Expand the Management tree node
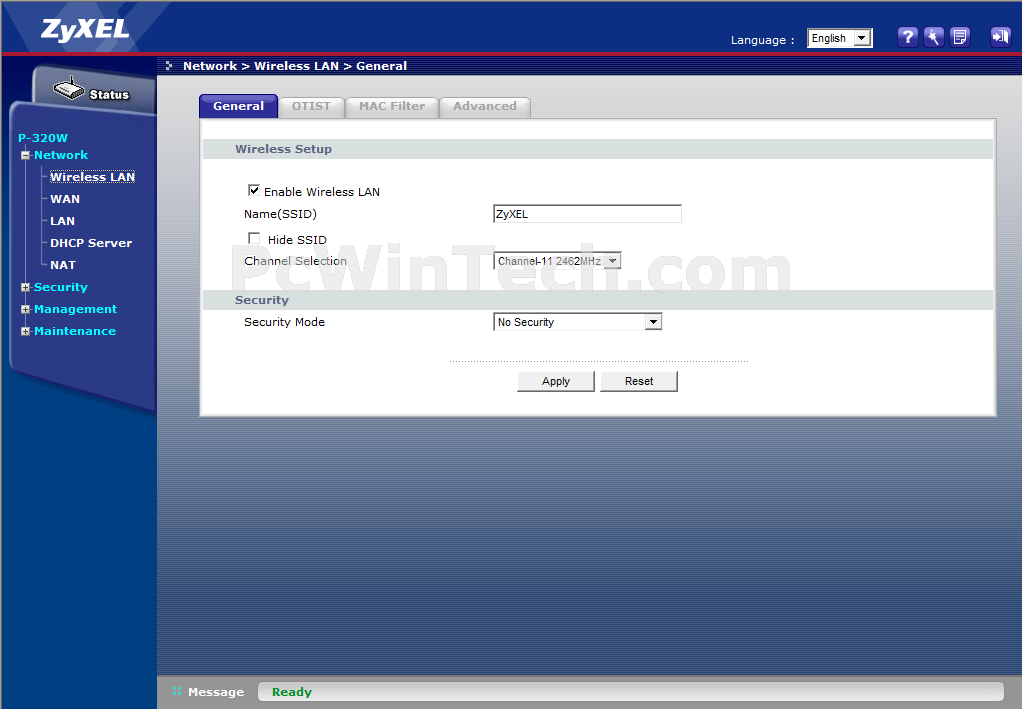This screenshot has width=1022, height=709. click(25, 310)
